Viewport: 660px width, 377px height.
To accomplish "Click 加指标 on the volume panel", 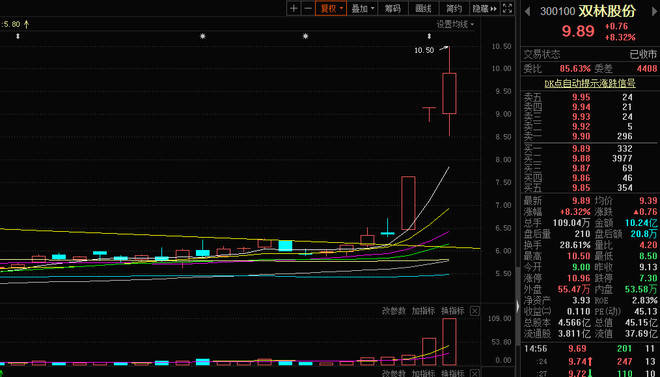I will (x=423, y=311).
